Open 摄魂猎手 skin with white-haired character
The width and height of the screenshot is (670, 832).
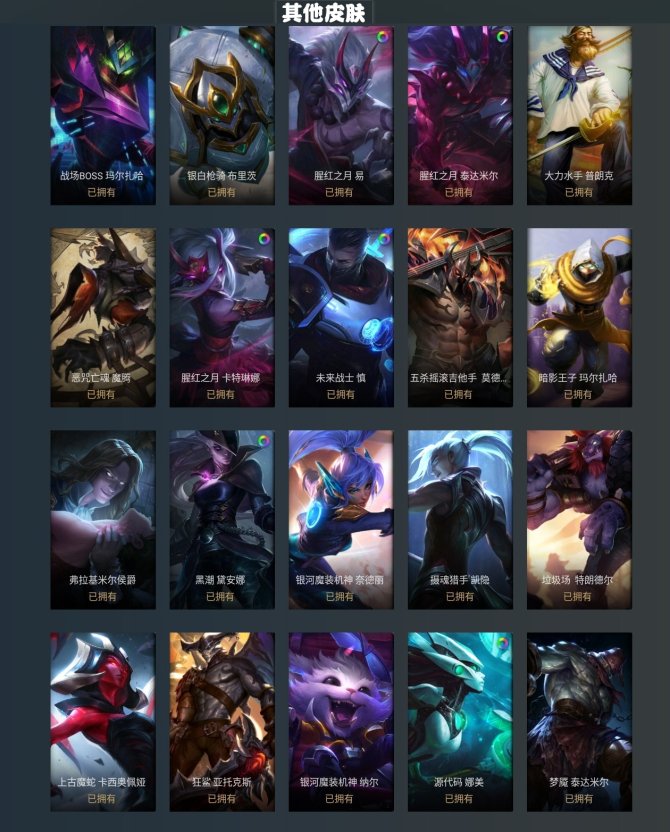(460, 520)
